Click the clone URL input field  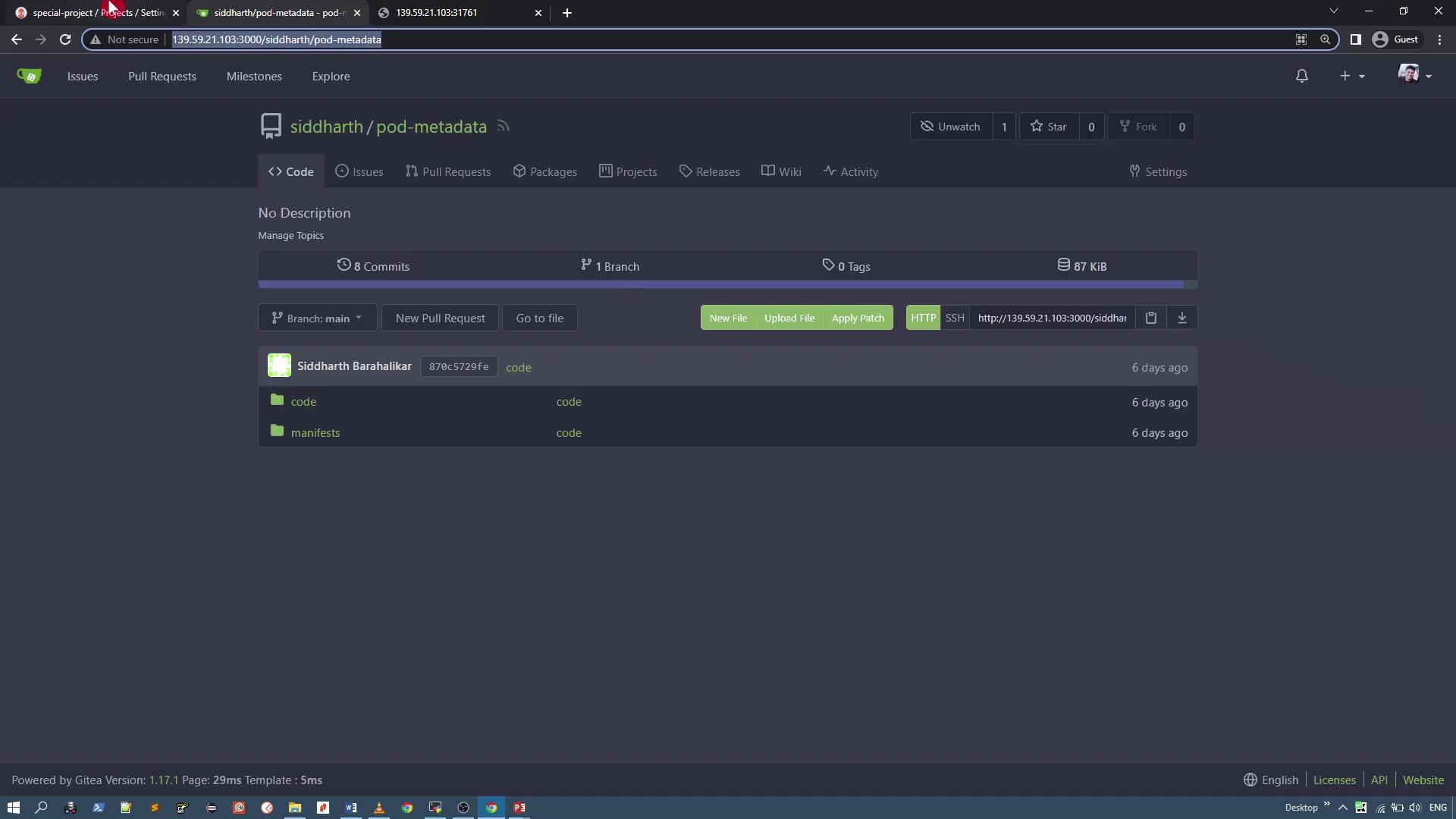click(x=1052, y=318)
